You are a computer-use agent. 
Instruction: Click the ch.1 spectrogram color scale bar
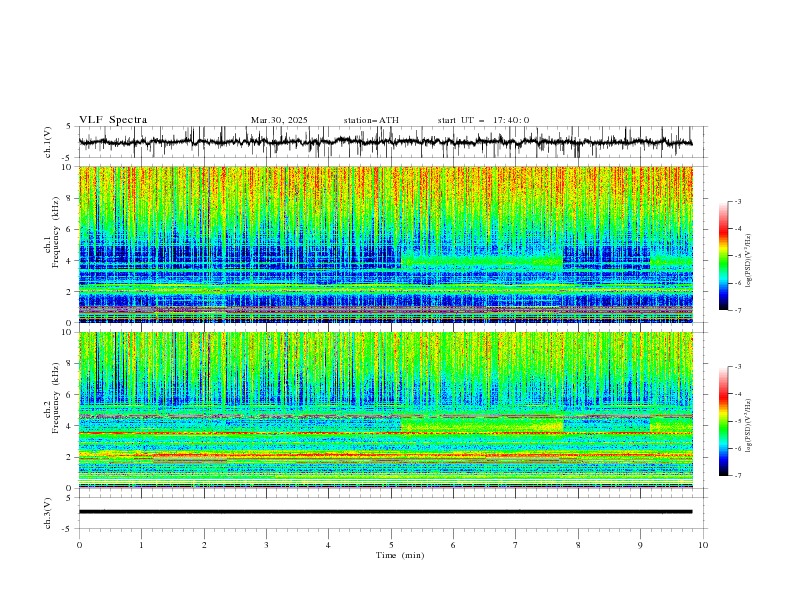723,256
